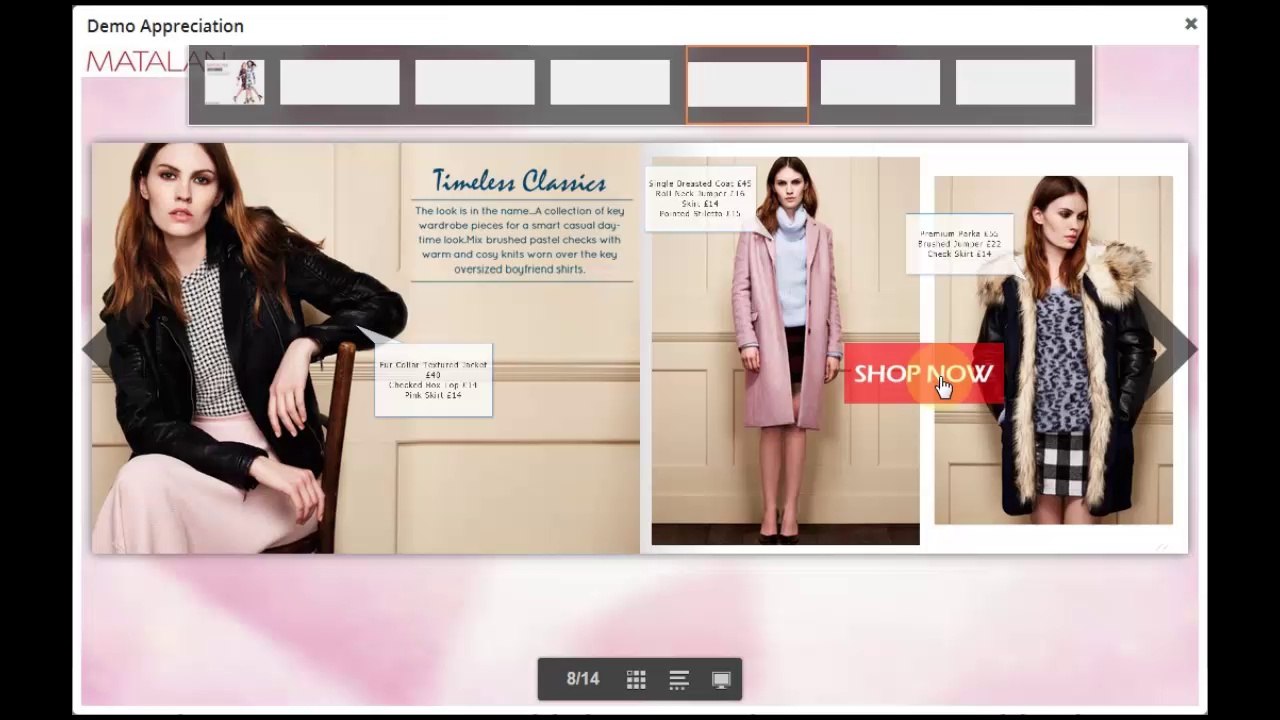Click the model photo in fur-trimmed parka
The width and height of the screenshot is (1280, 720).
coord(1053,350)
